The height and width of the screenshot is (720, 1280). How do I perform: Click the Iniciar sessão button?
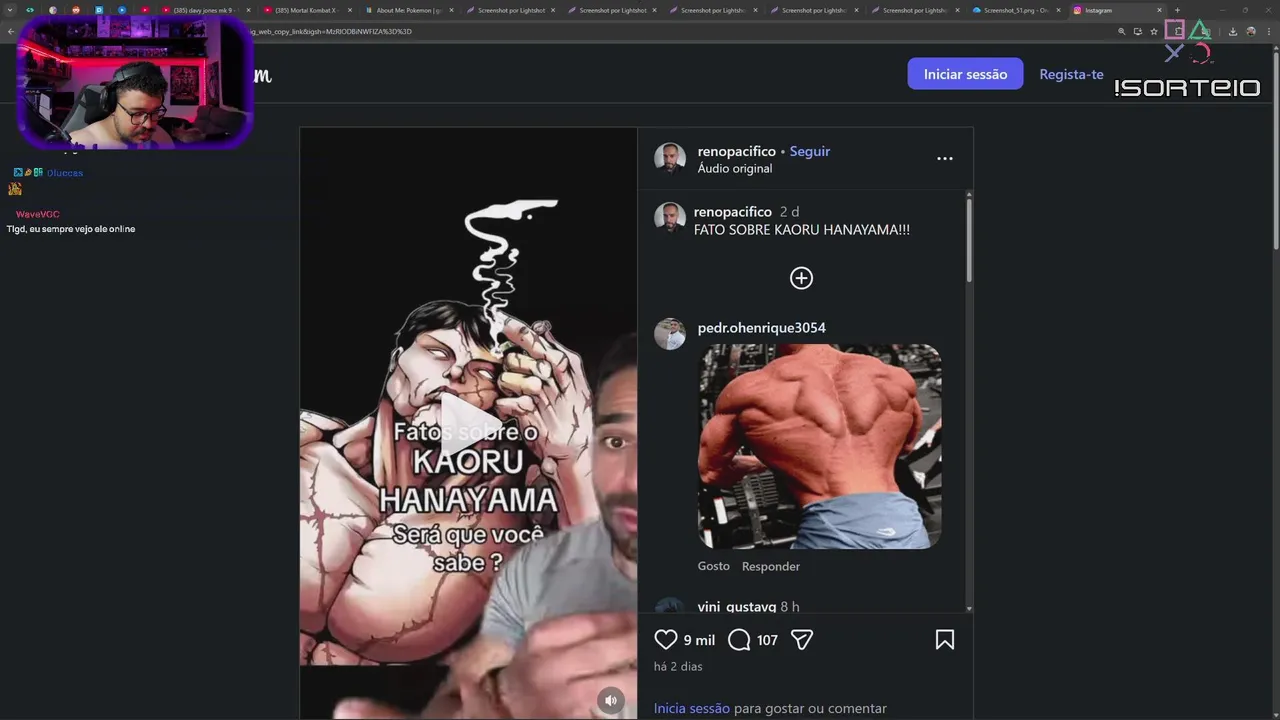965,74
